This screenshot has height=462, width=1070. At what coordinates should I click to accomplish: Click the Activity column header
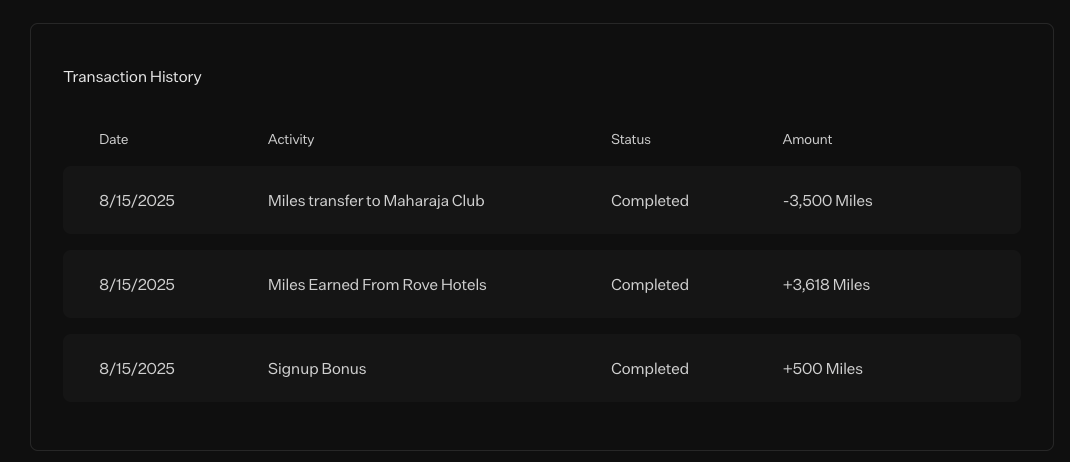291,140
